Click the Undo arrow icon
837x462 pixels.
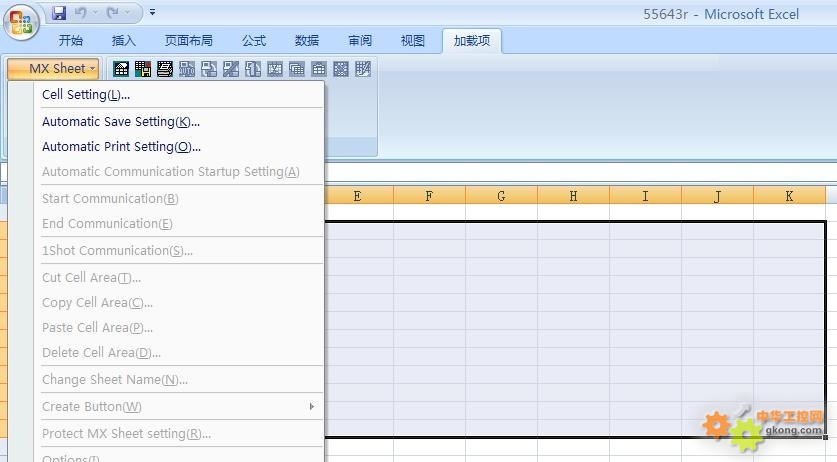pyautogui.click(x=81, y=12)
